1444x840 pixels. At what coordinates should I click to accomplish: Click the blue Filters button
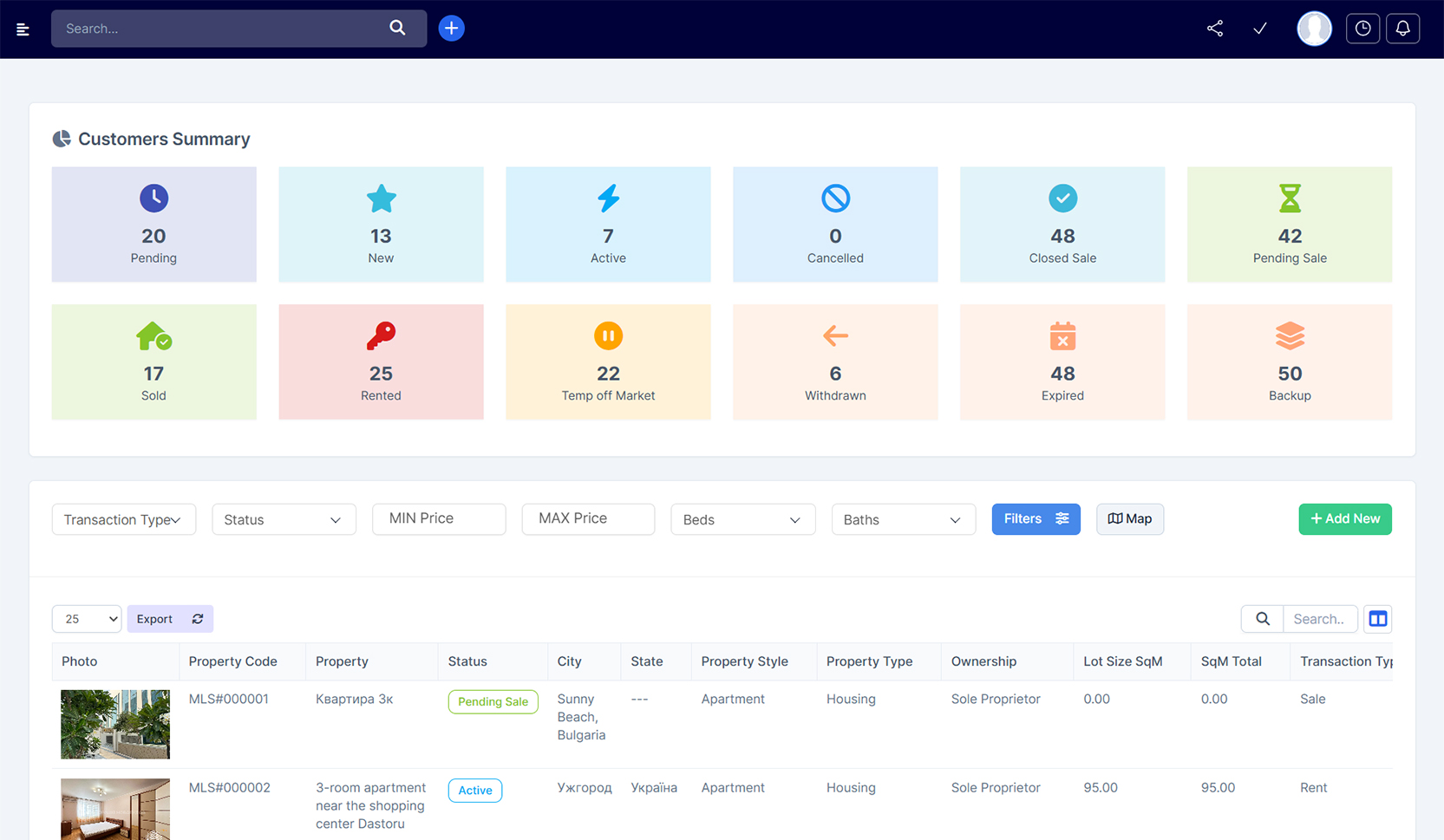pos(1036,519)
